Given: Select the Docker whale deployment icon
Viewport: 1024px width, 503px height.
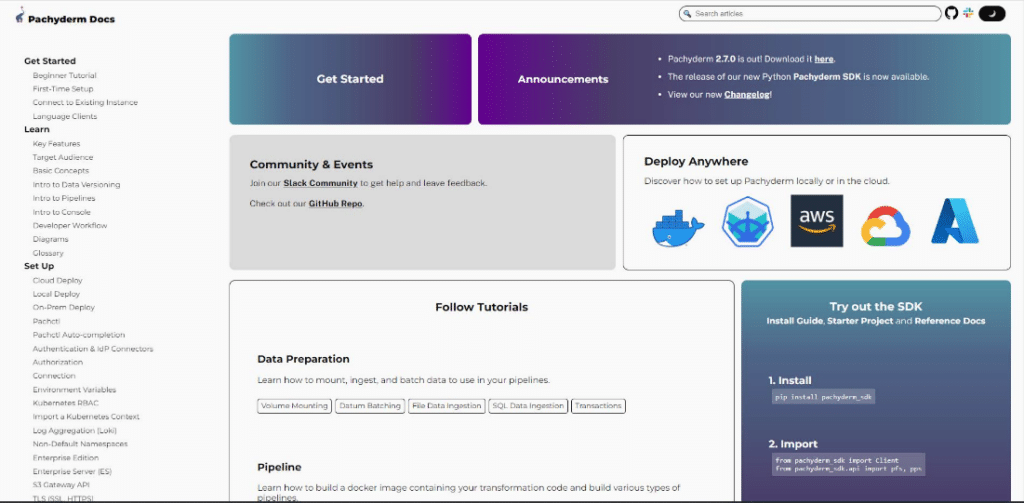Looking at the screenshot, I should 678,227.
